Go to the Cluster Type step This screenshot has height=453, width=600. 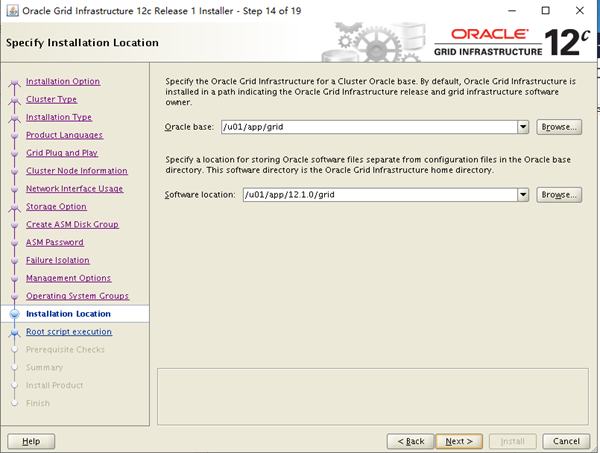[51, 99]
